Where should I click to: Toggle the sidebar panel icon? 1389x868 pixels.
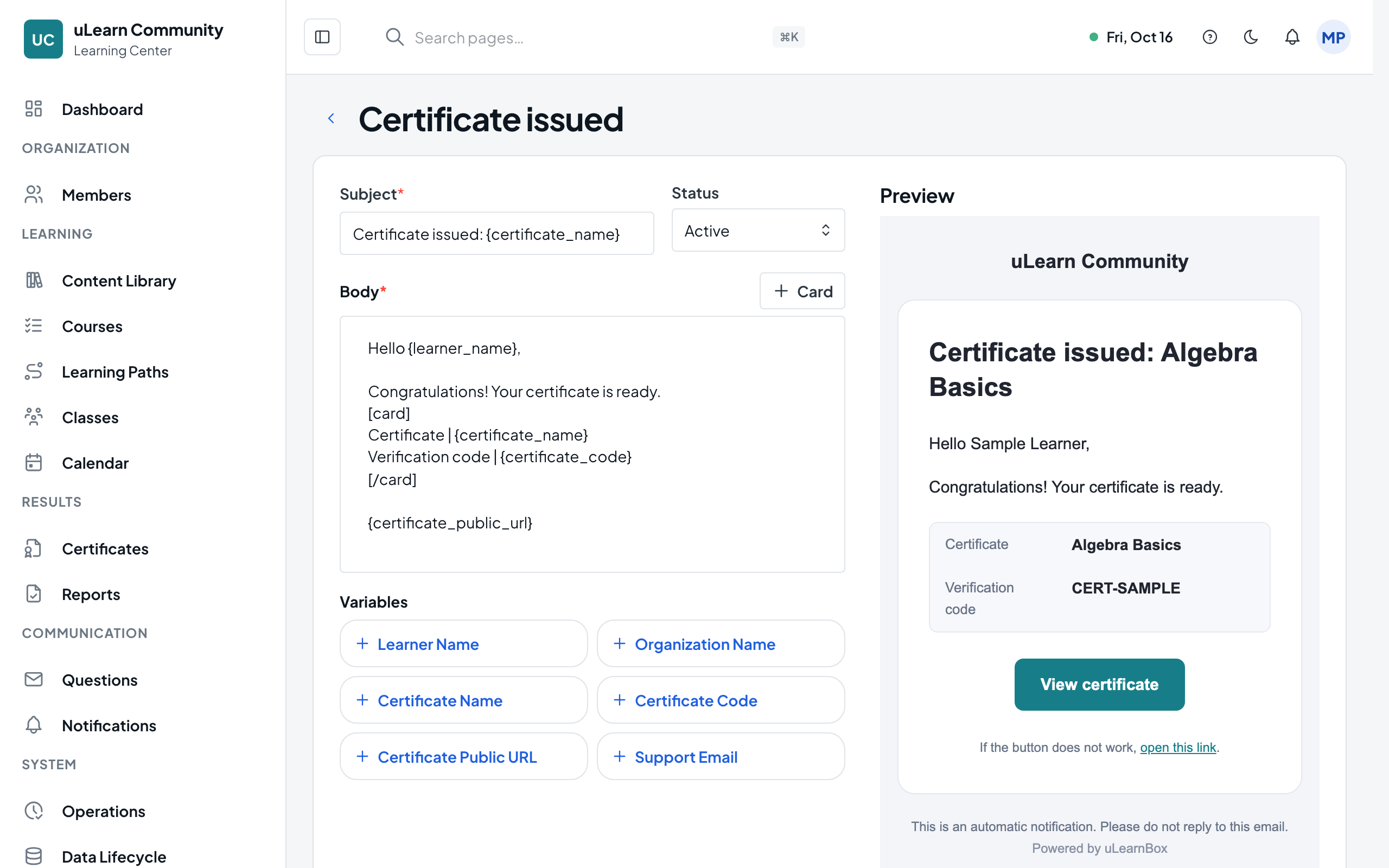322,37
